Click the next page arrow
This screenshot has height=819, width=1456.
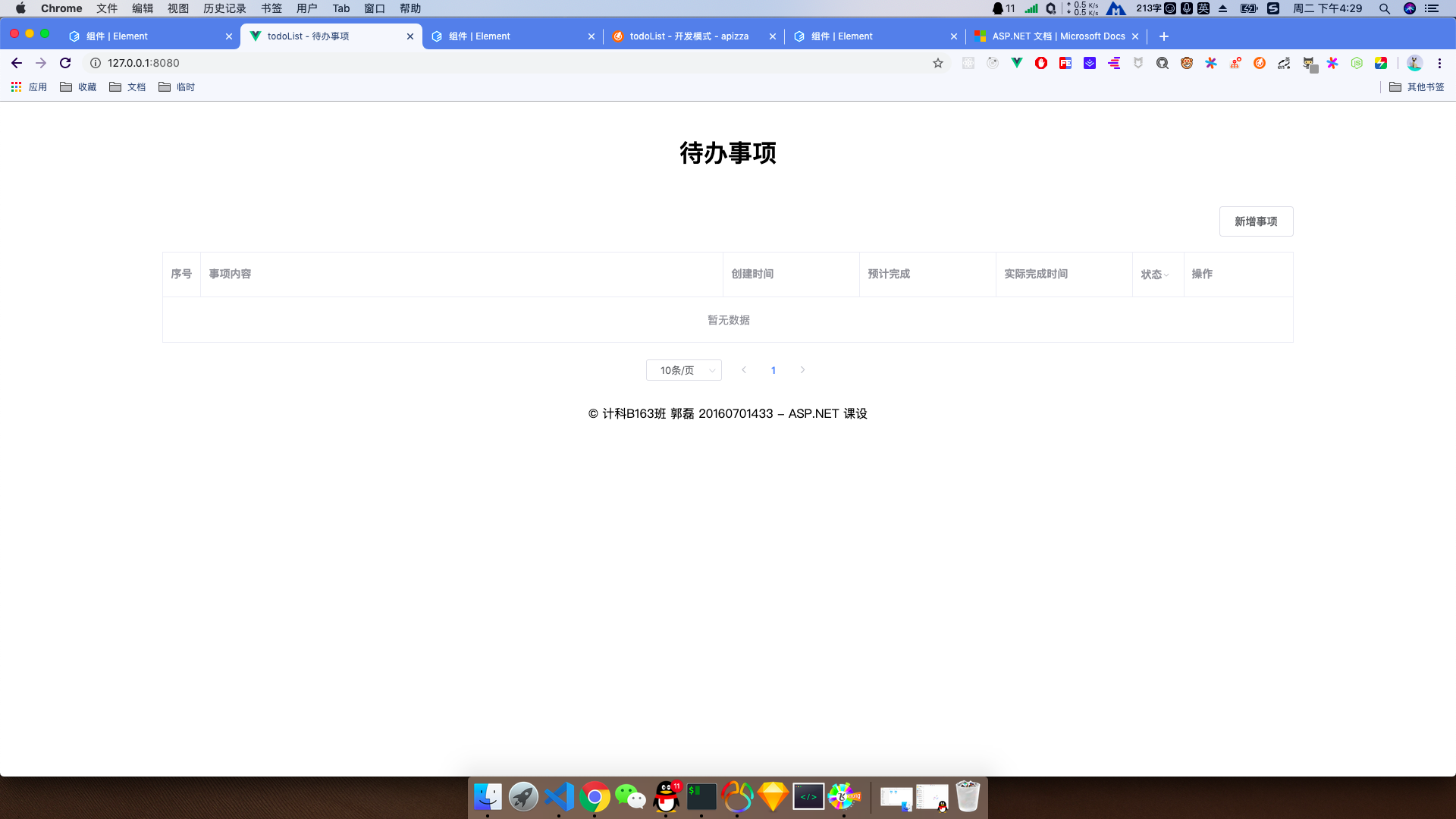pos(802,370)
